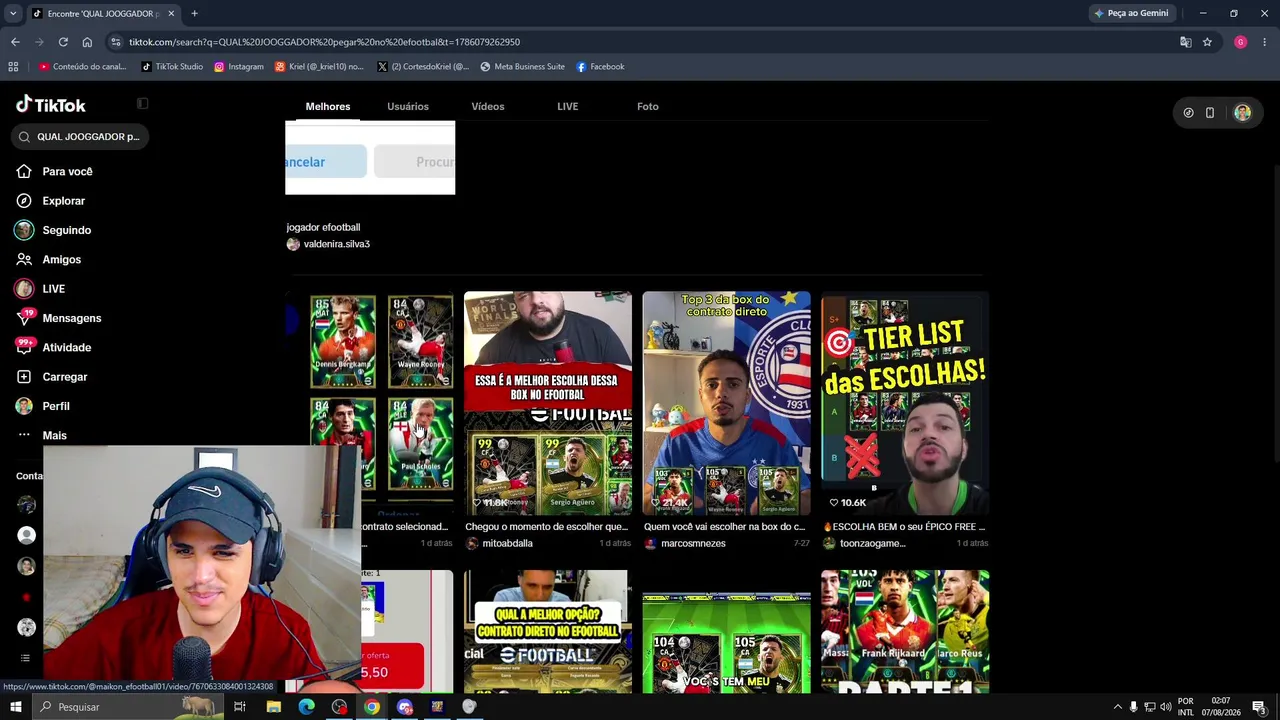The image size is (1280, 720).
Task: Open the Chrome tab search dropdown
Action: 13,14
